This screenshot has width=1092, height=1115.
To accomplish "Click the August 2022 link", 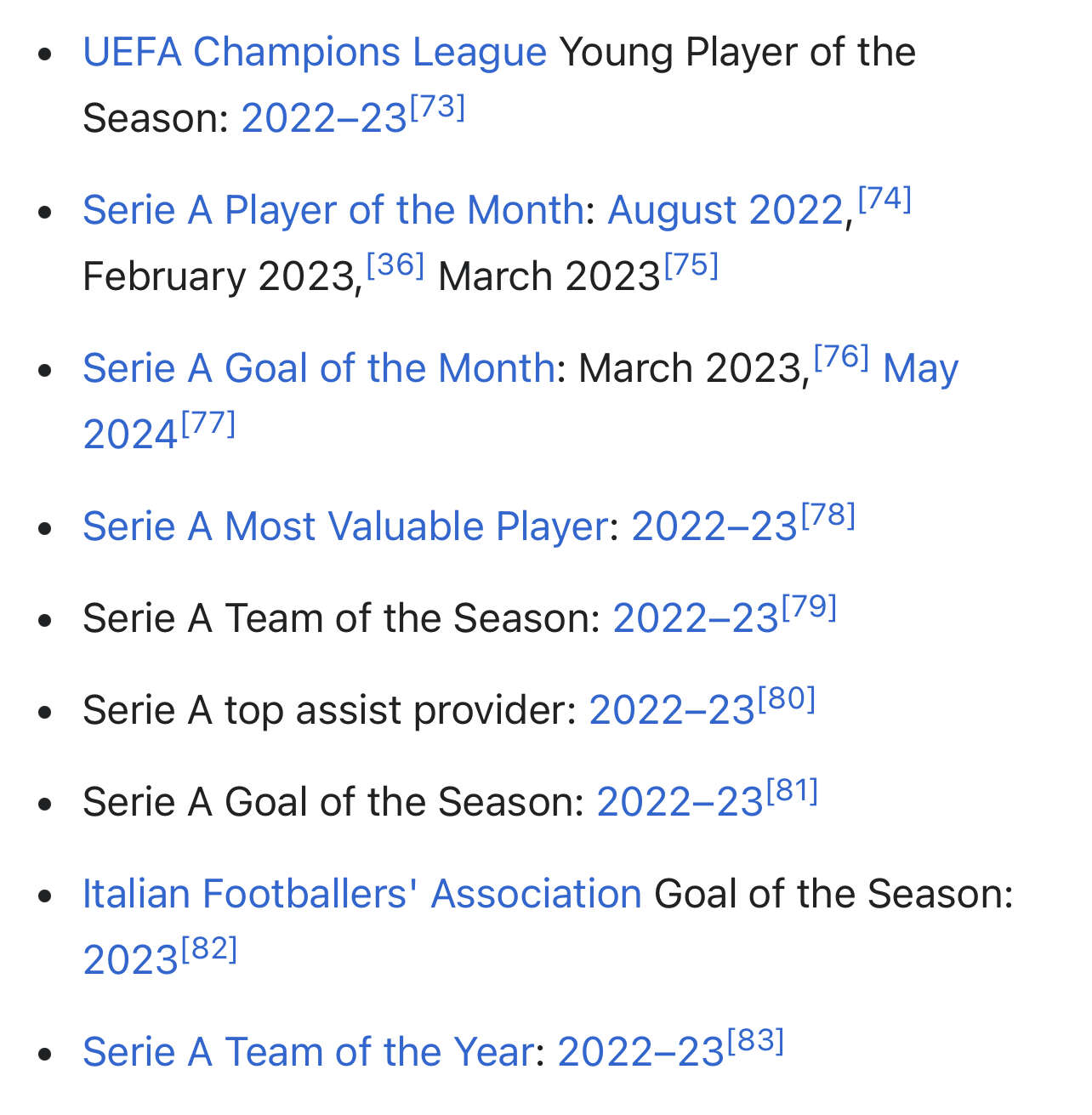I will [725, 210].
